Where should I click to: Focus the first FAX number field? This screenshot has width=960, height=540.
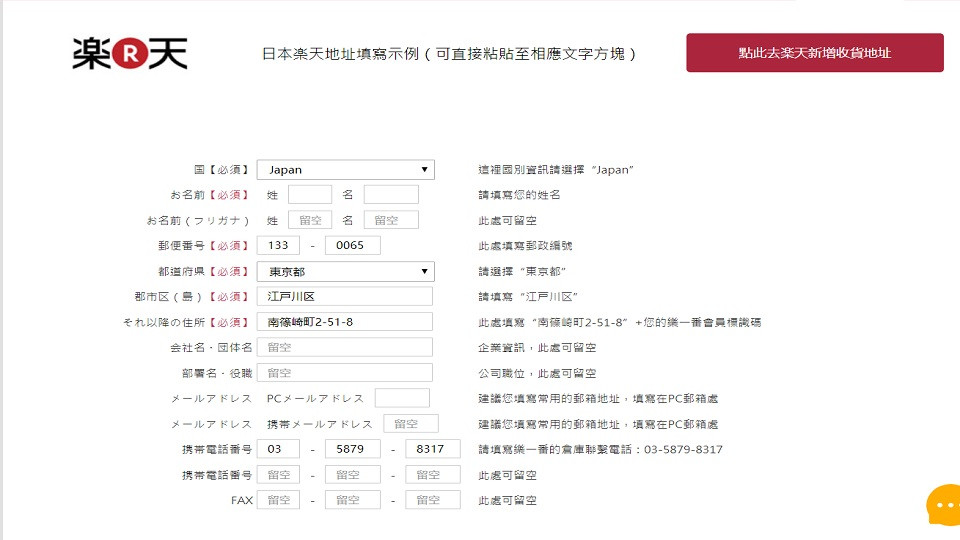(278, 500)
